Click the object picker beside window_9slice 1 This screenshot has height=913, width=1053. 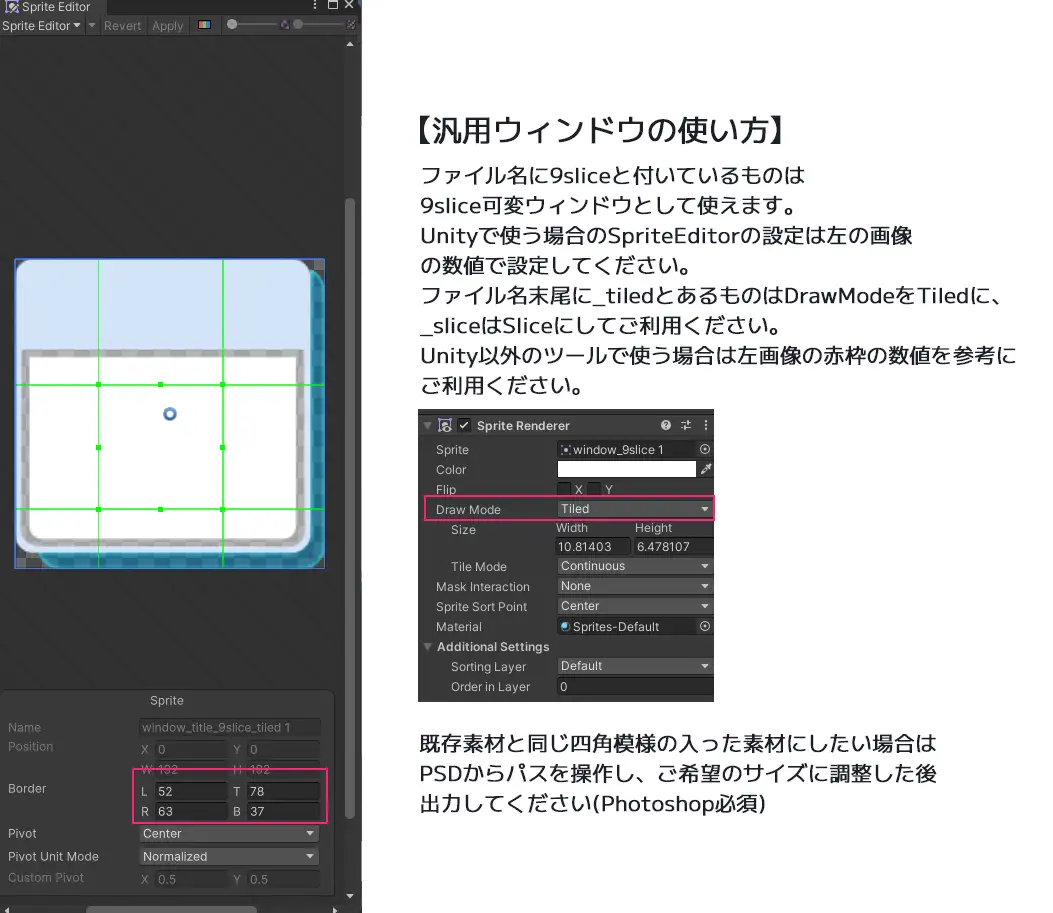(705, 448)
